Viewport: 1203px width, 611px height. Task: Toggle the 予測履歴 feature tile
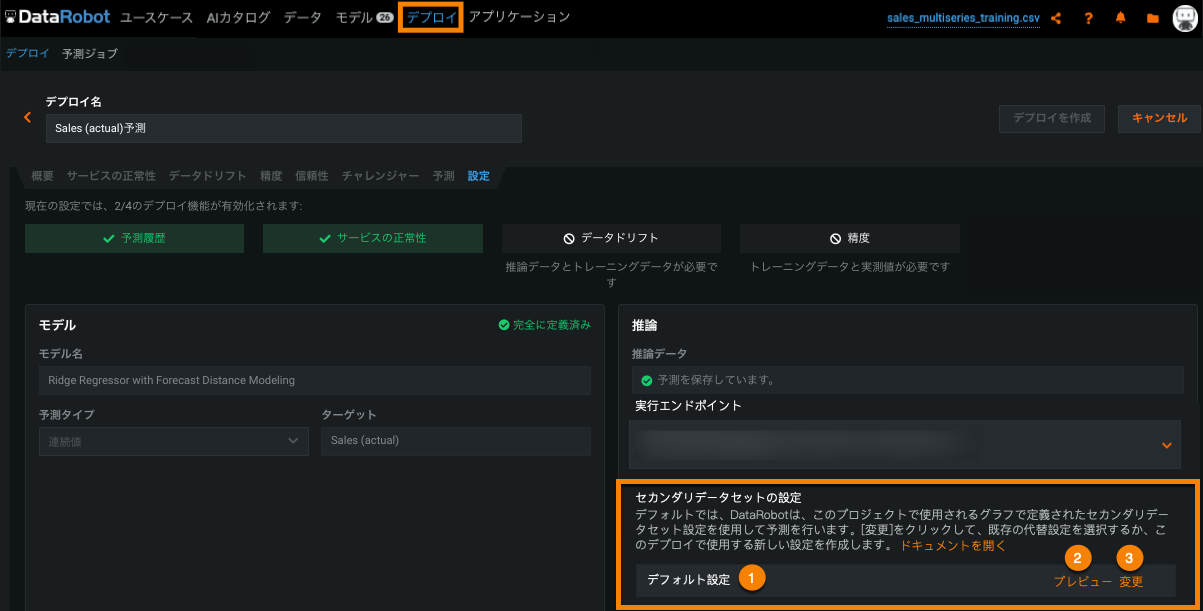pyautogui.click(x=134, y=238)
